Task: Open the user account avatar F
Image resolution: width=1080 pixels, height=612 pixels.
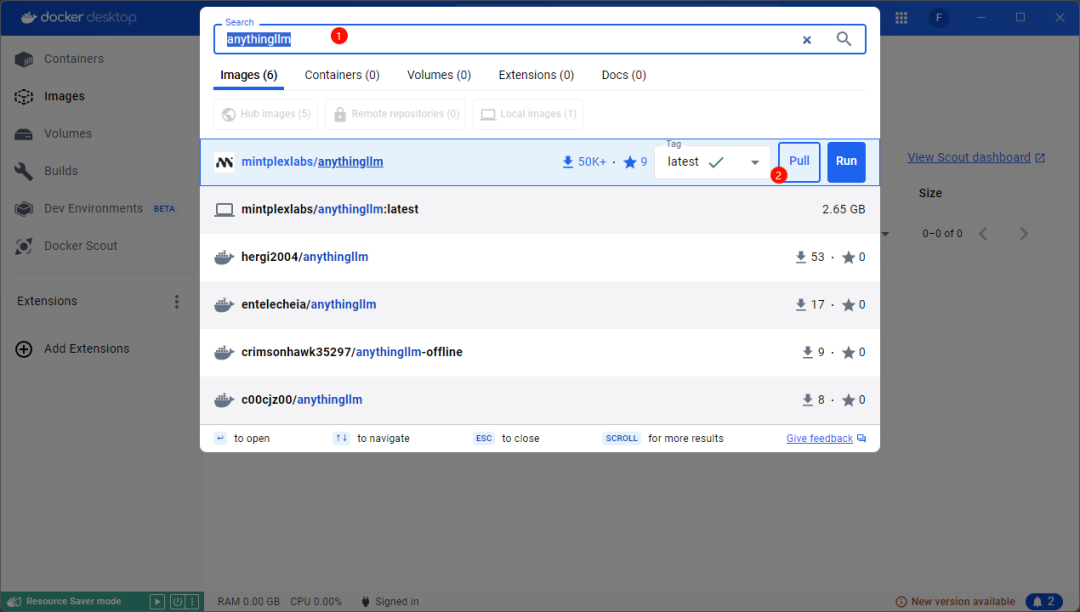Action: (x=938, y=18)
